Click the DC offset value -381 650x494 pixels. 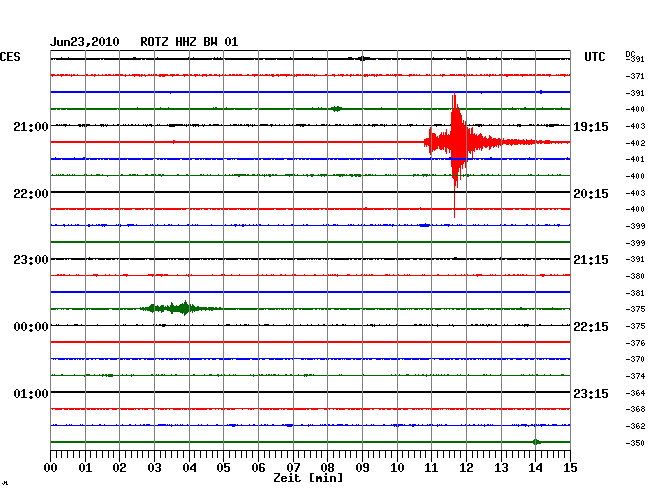coord(635,293)
